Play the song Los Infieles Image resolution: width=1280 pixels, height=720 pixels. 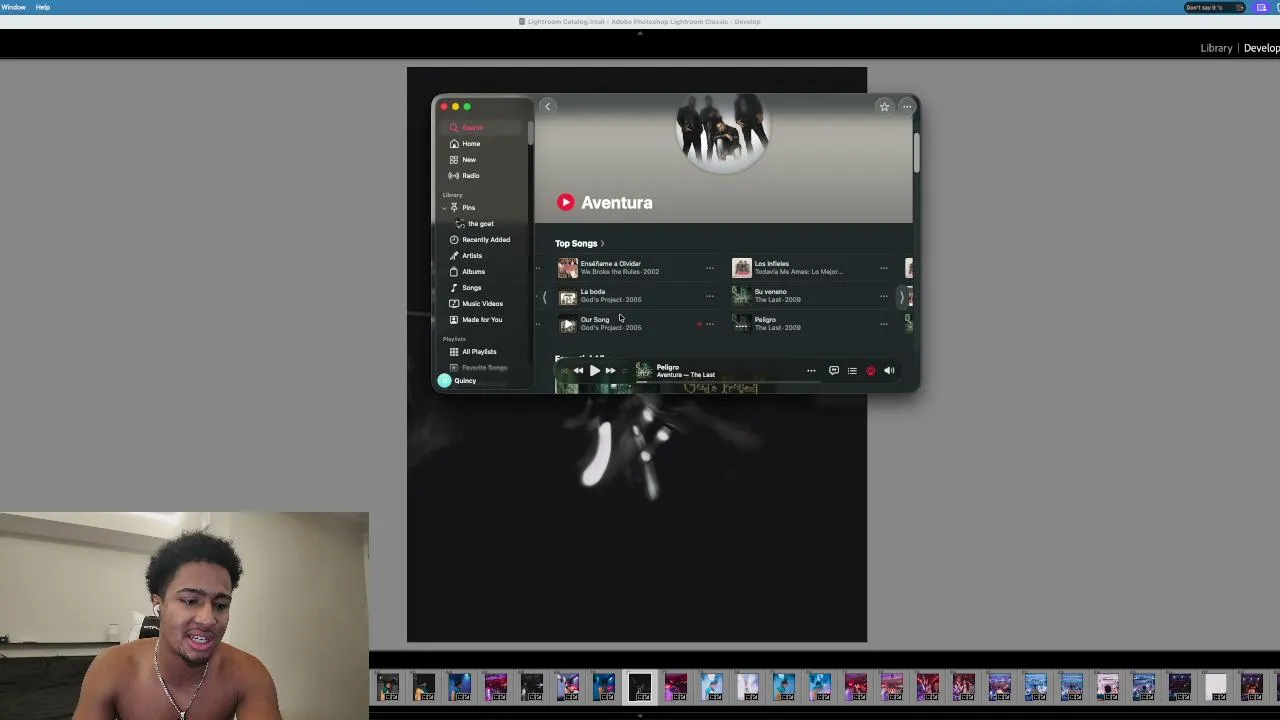click(742, 268)
